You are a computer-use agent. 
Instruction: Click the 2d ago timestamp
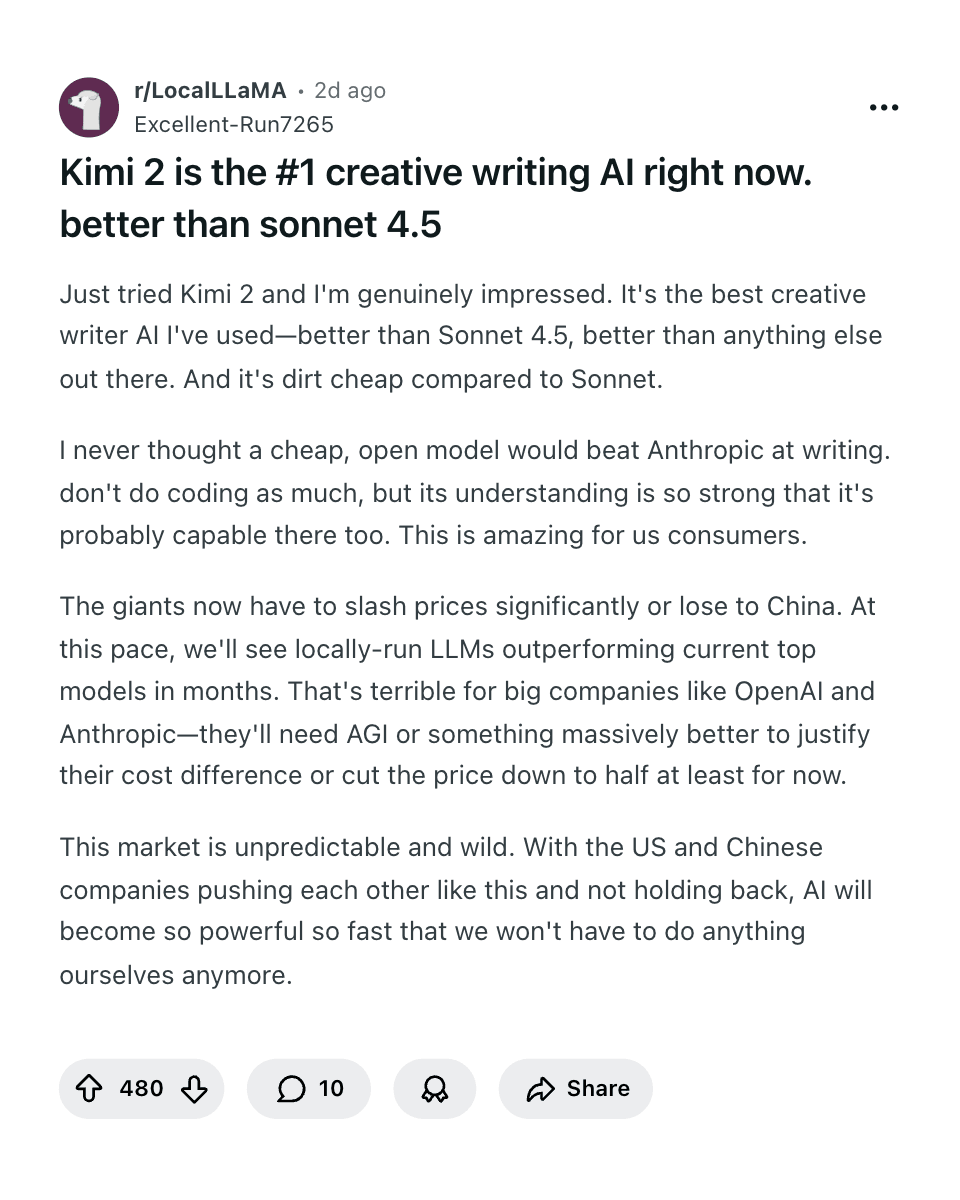tap(349, 90)
